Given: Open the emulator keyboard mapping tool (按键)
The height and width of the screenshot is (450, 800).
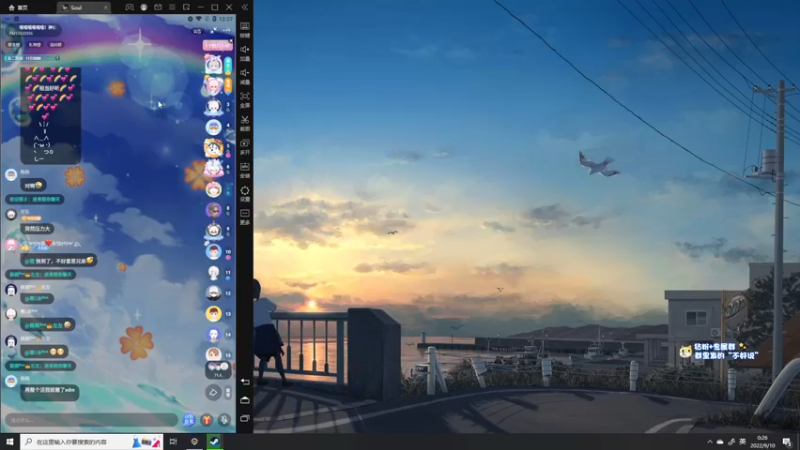Looking at the screenshot, I should click(x=245, y=30).
